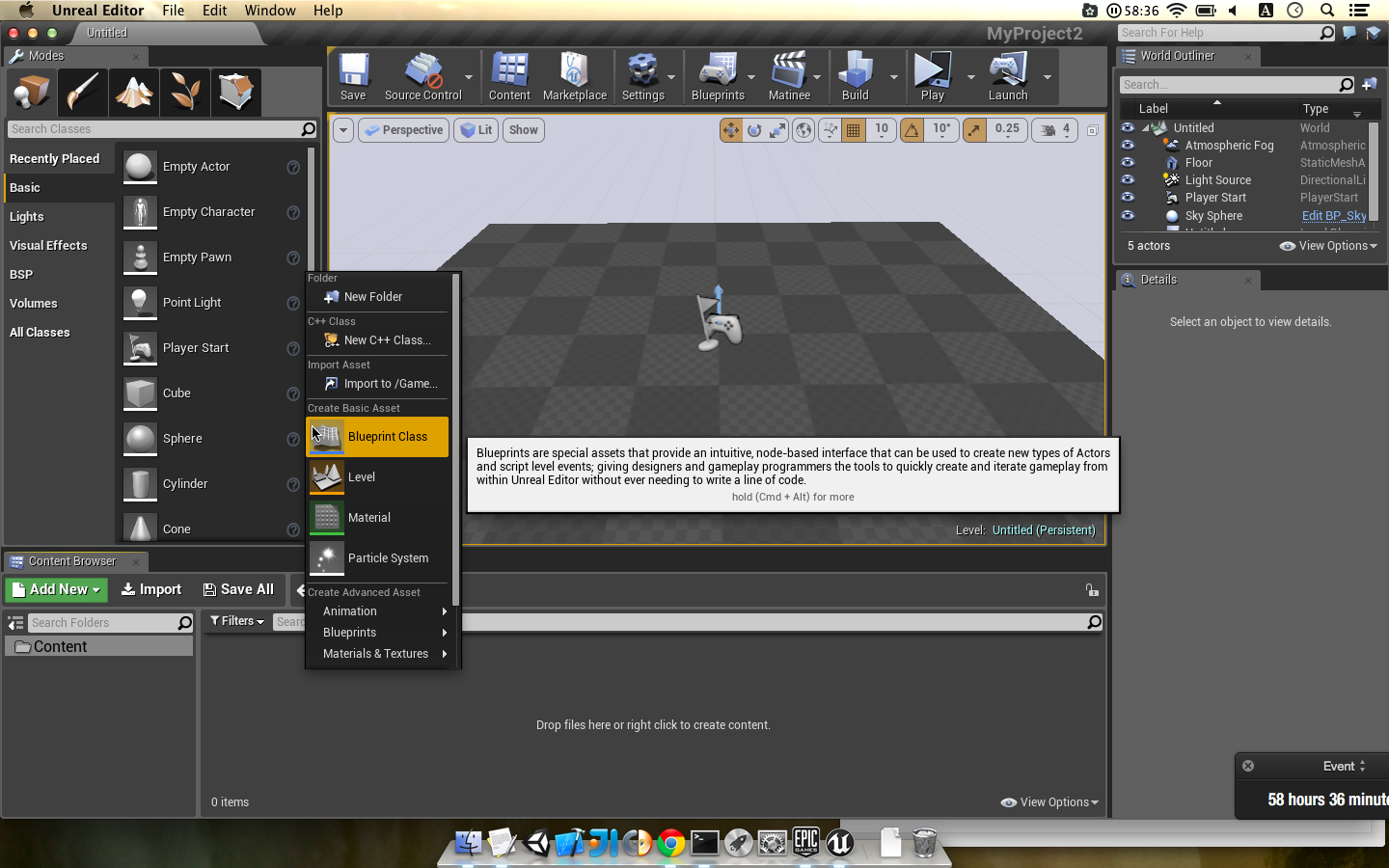Click the Search Classes input field
Screen dimensions: 1389x868
click(154, 129)
